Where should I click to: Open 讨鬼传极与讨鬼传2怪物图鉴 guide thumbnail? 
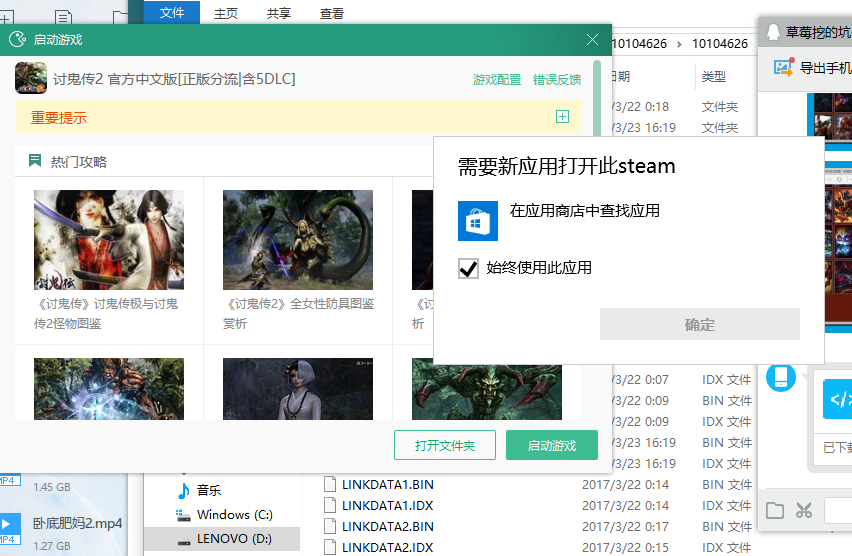pos(109,240)
